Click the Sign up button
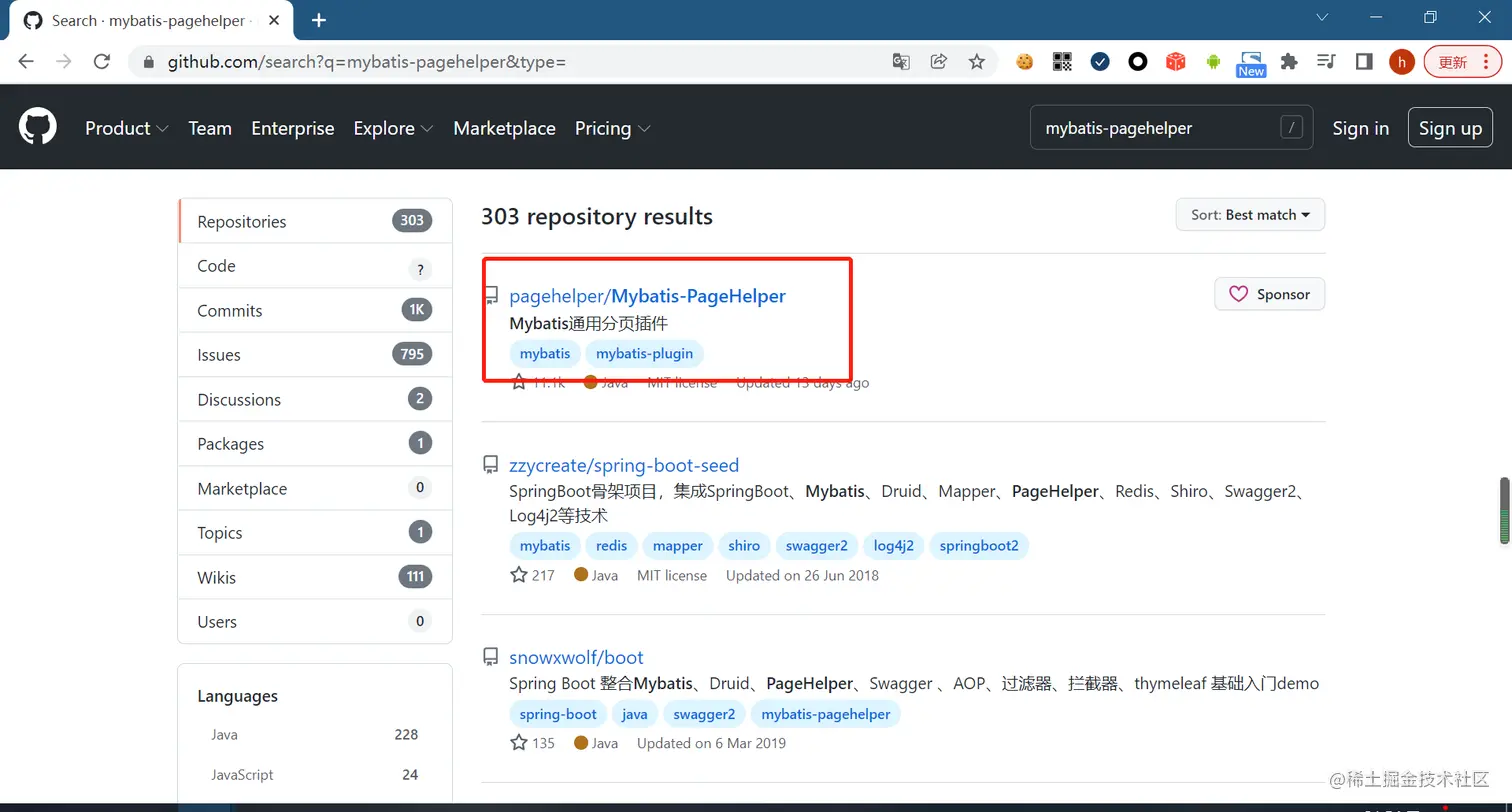The image size is (1512, 812). click(1450, 128)
